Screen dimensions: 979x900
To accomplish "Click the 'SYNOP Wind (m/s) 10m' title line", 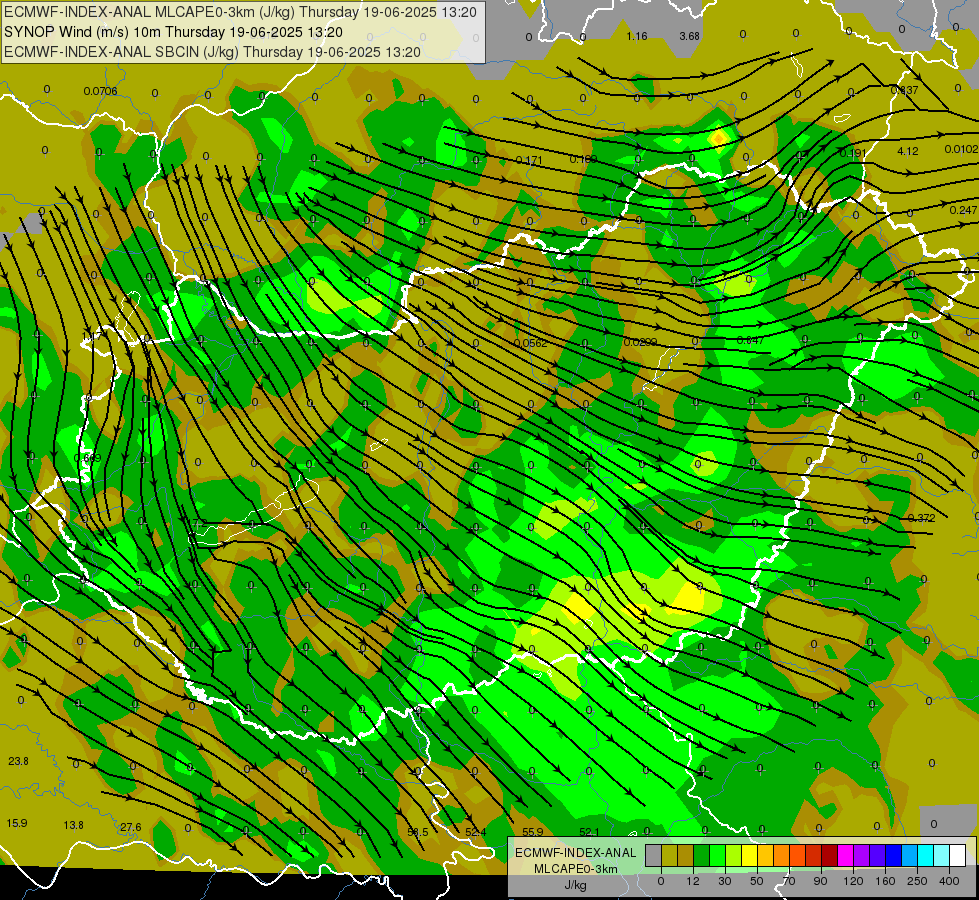I will tap(173, 32).
